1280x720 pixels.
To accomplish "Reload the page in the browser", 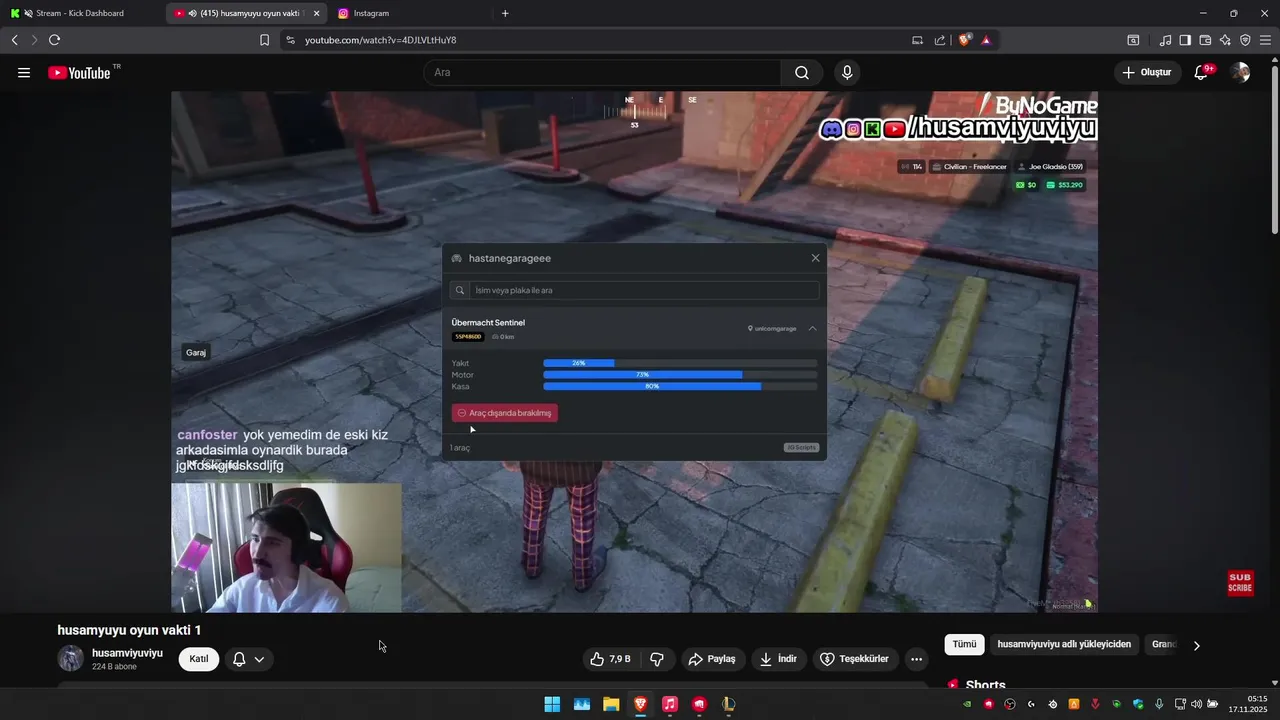I will (x=54, y=40).
